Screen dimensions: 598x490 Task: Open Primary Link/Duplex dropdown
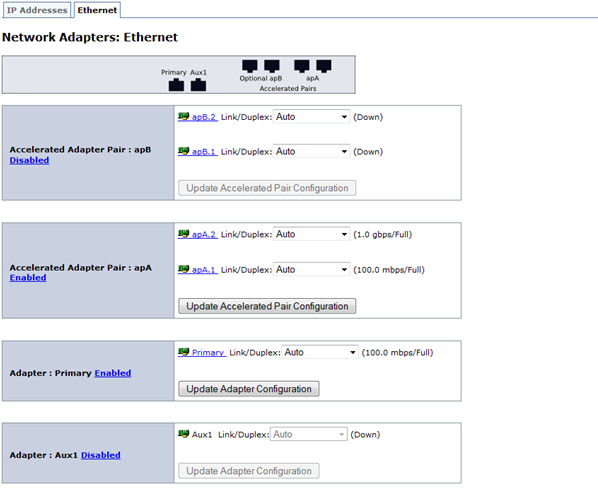[x=320, y=352]
